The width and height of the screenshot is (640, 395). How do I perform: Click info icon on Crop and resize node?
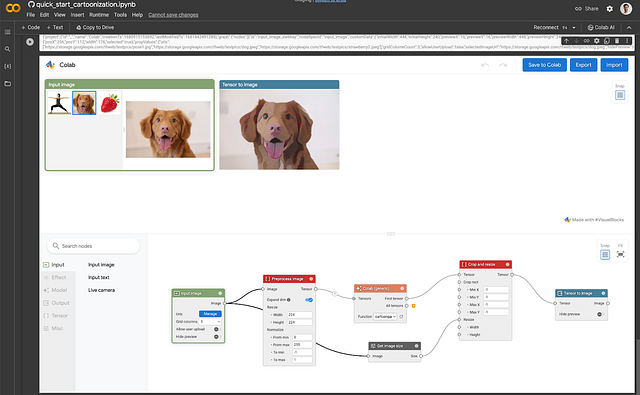click(507, 264)
